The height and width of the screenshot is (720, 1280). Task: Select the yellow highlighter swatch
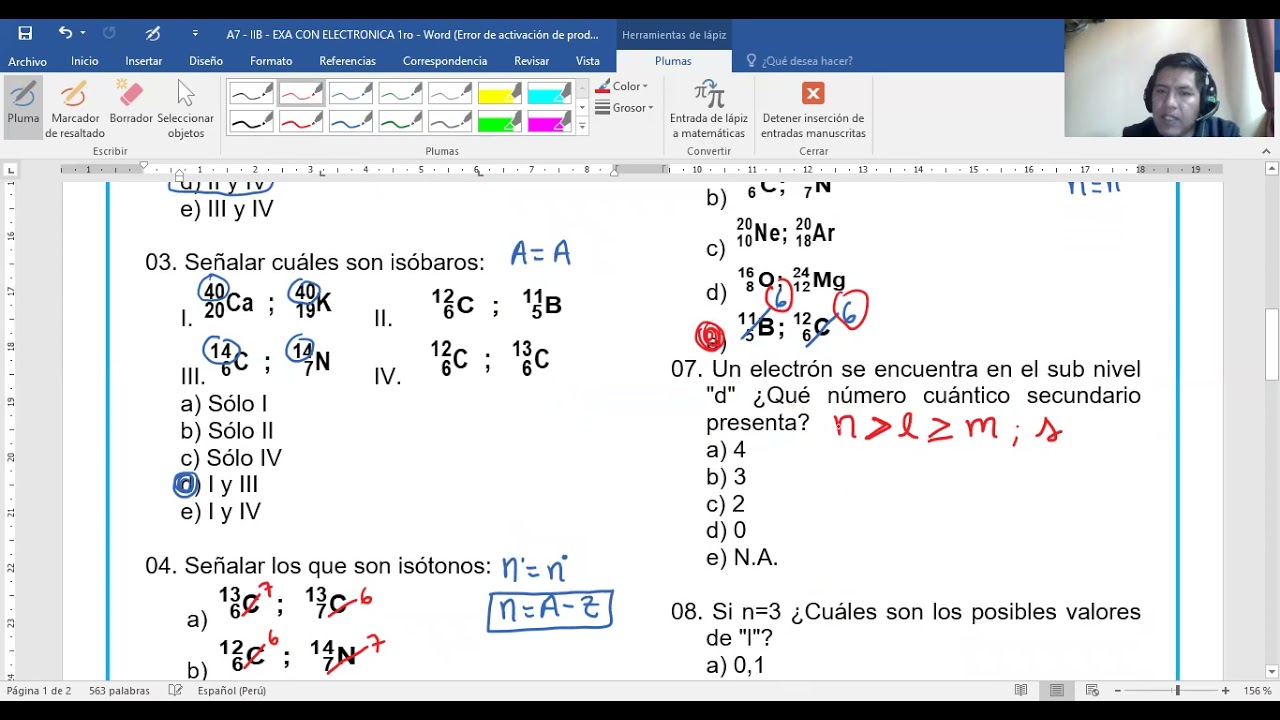(499, 95)
